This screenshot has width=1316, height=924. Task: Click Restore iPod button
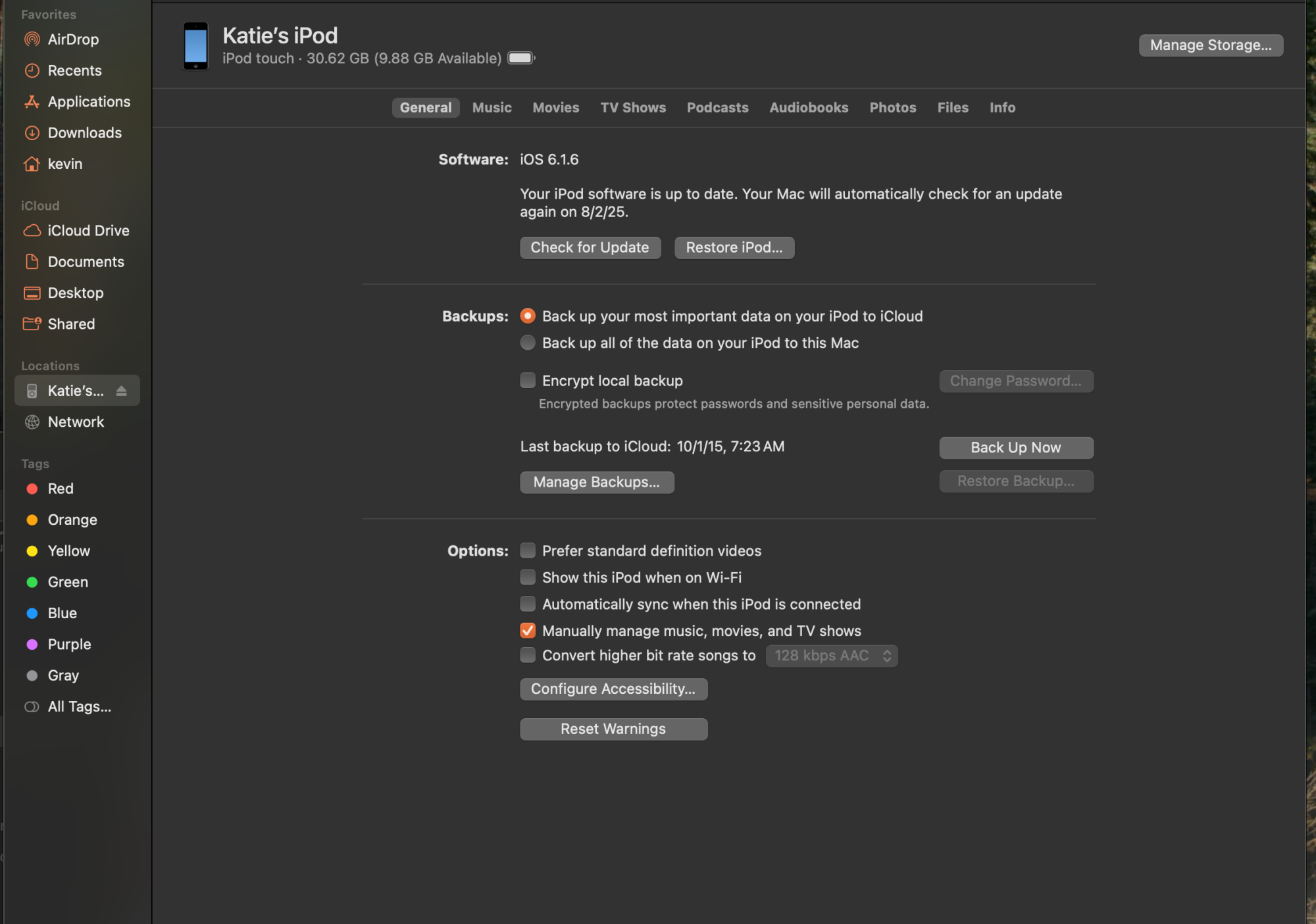pos(734,248)
